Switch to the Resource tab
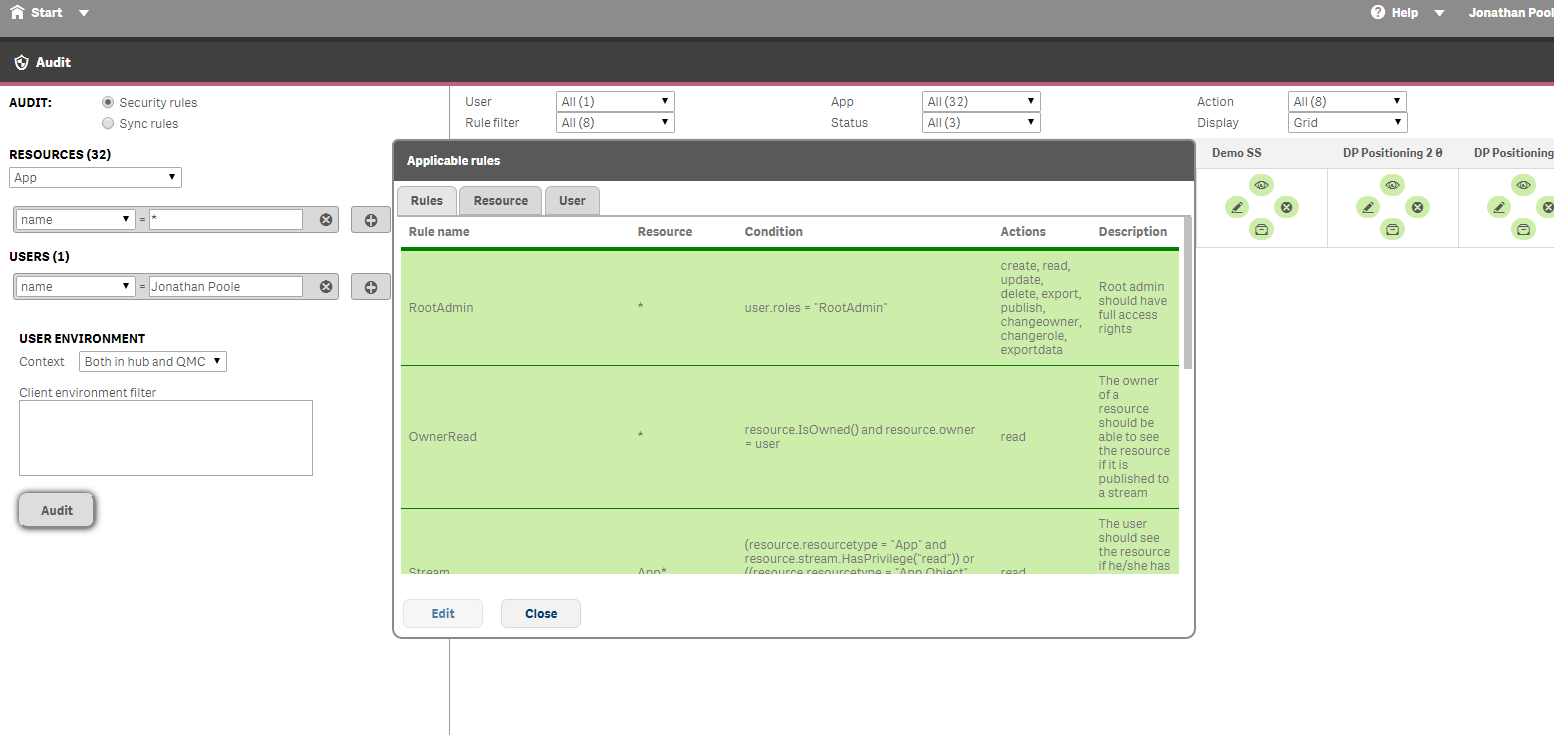 [501, 201]
